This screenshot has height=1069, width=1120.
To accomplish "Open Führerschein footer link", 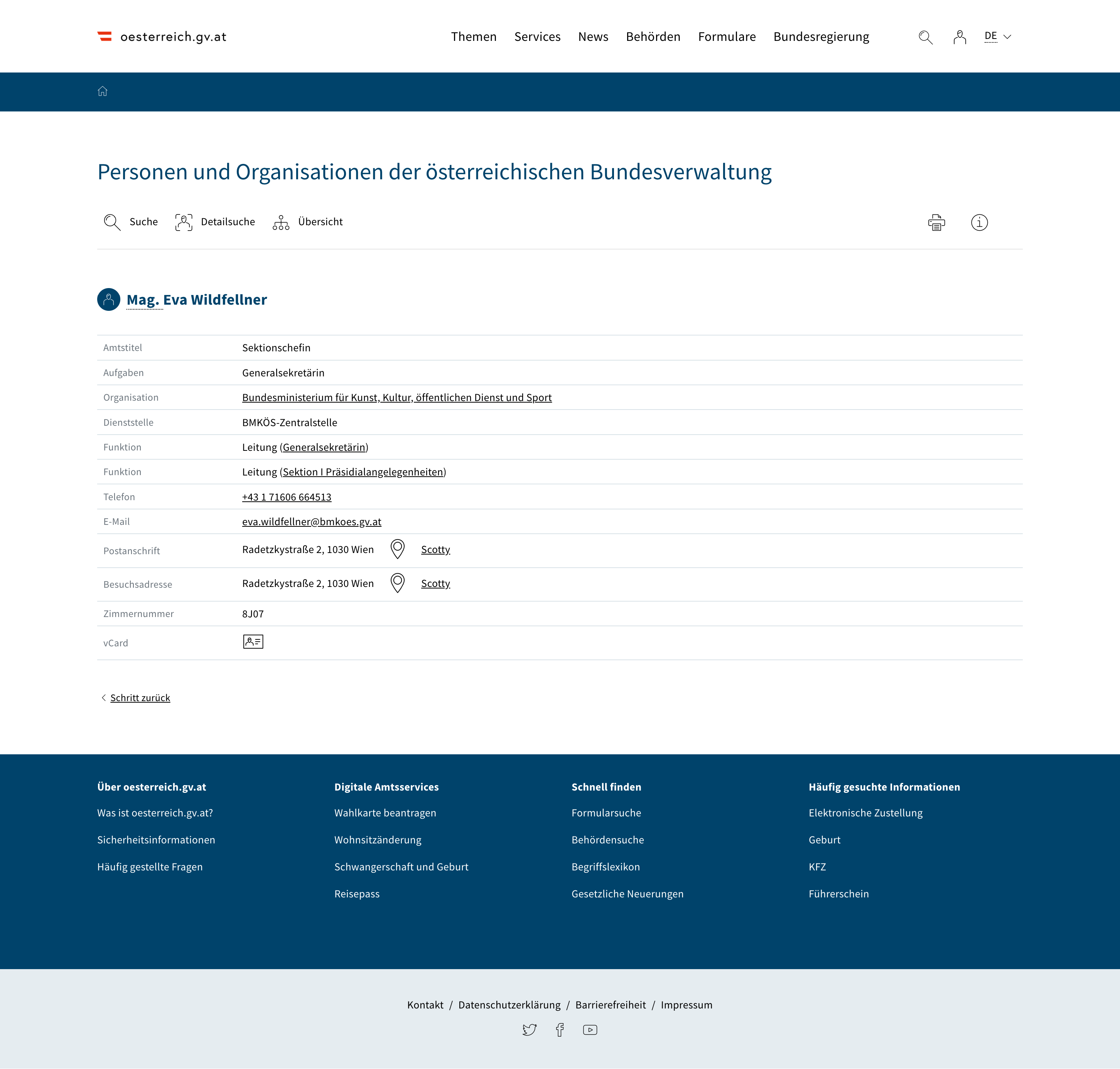I will 839,894.
